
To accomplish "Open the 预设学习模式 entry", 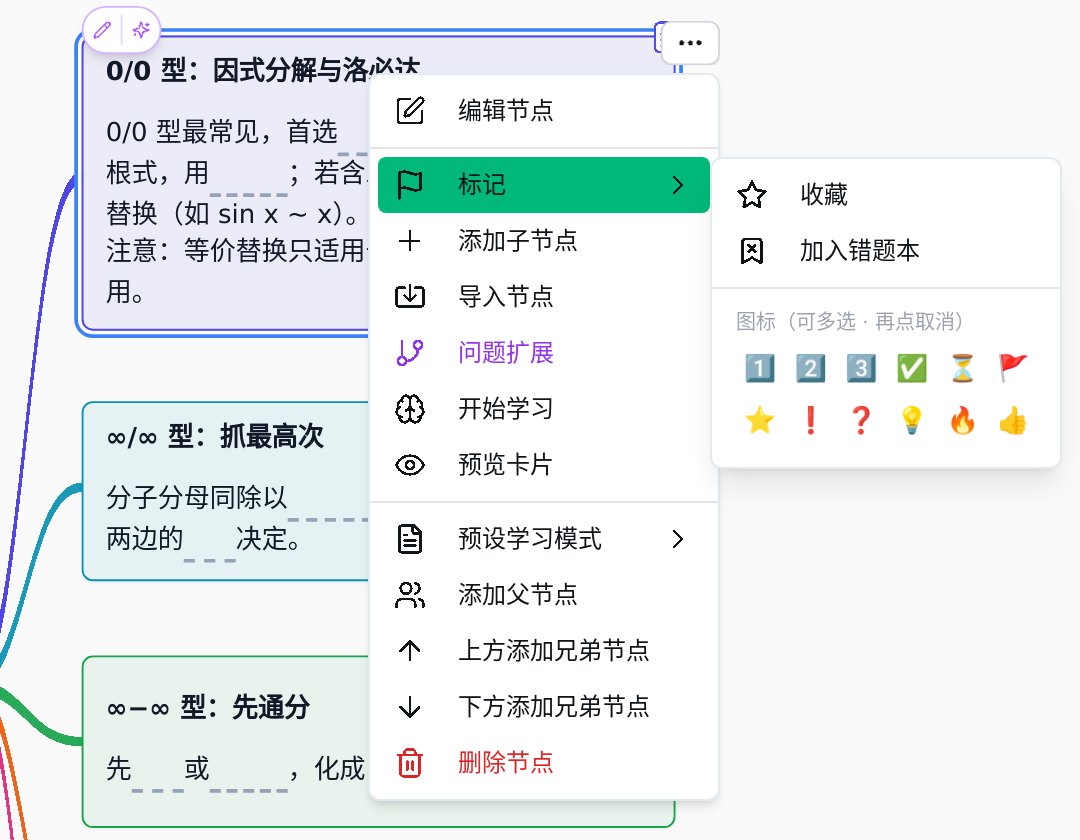I will pos(544,538).
